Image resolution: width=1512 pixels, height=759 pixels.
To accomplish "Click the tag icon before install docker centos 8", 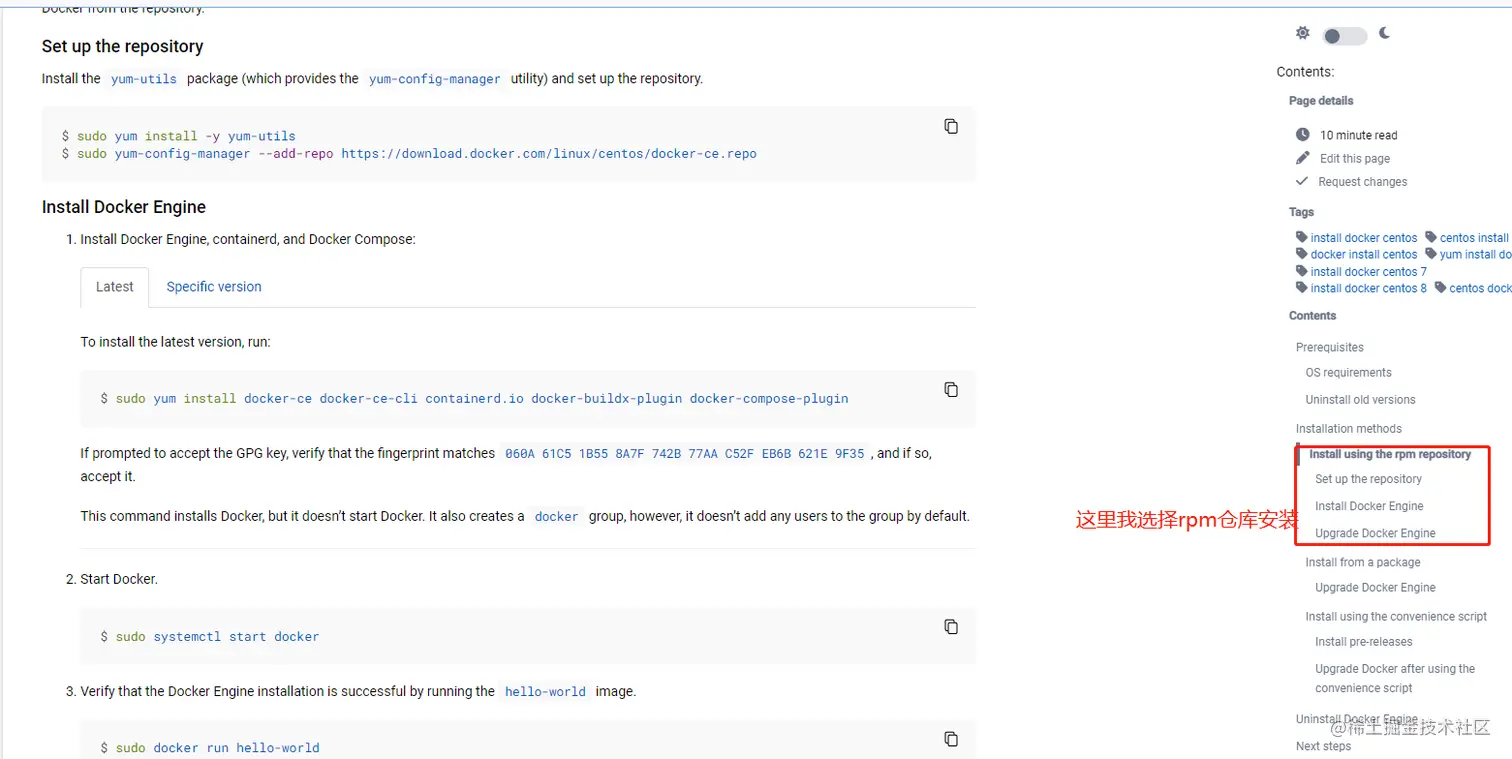I will (x=1302, y=288).
